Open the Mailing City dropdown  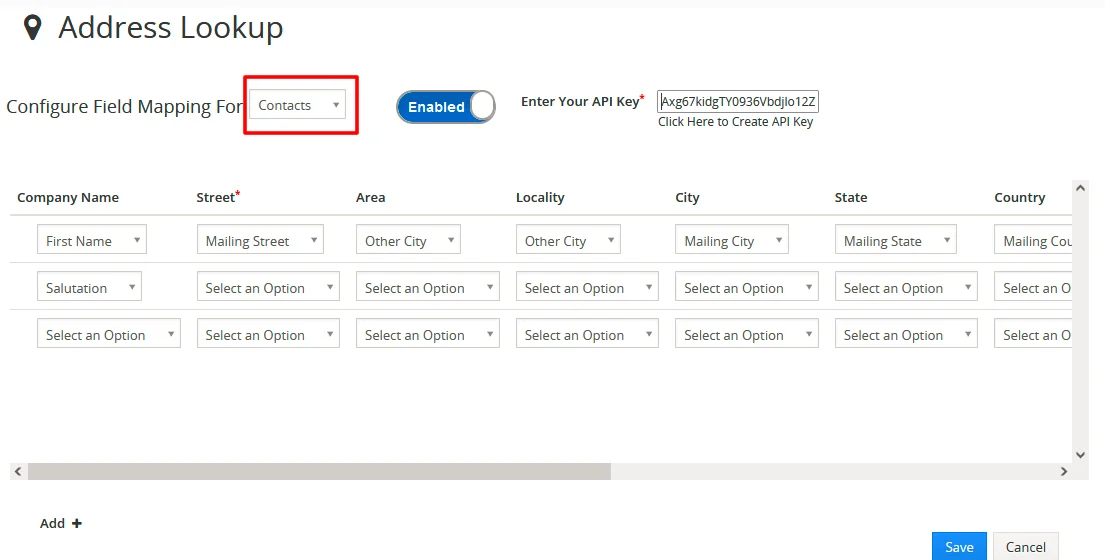coord(731,241)
